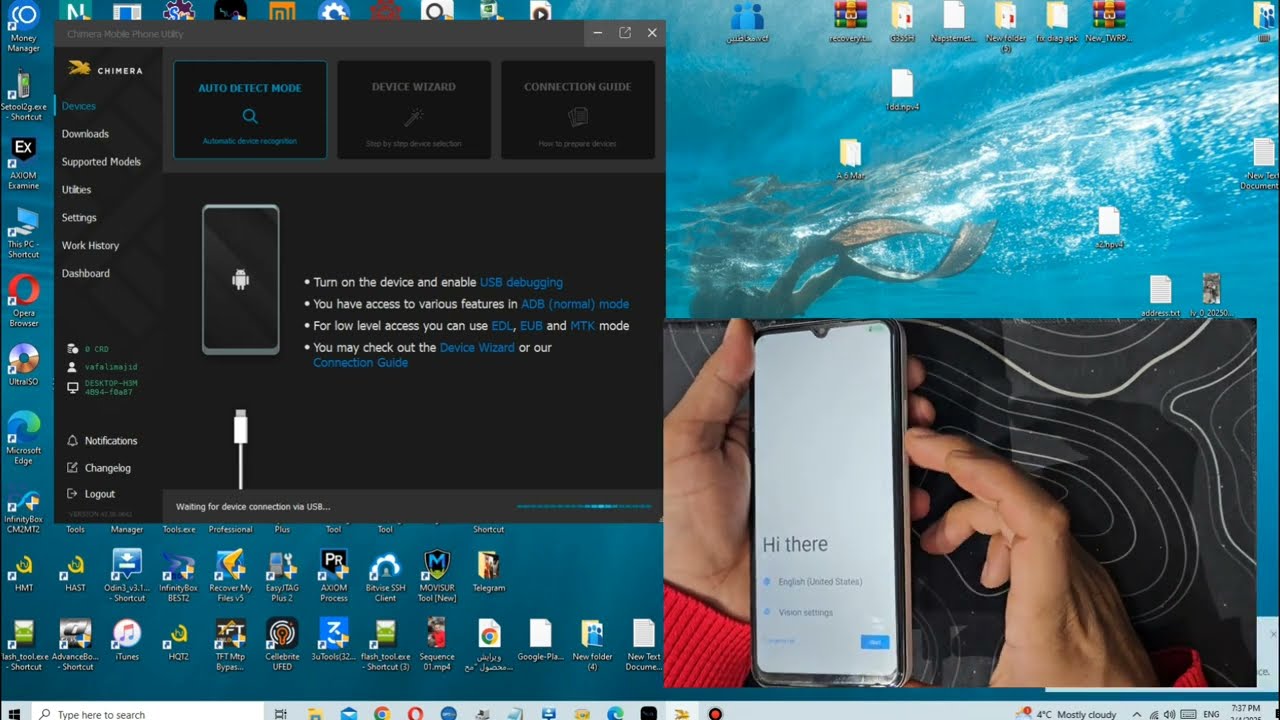Viewport: 1280px width, 720px height.
Task: Open the Device Wizard text link
Action: point(477,348)
